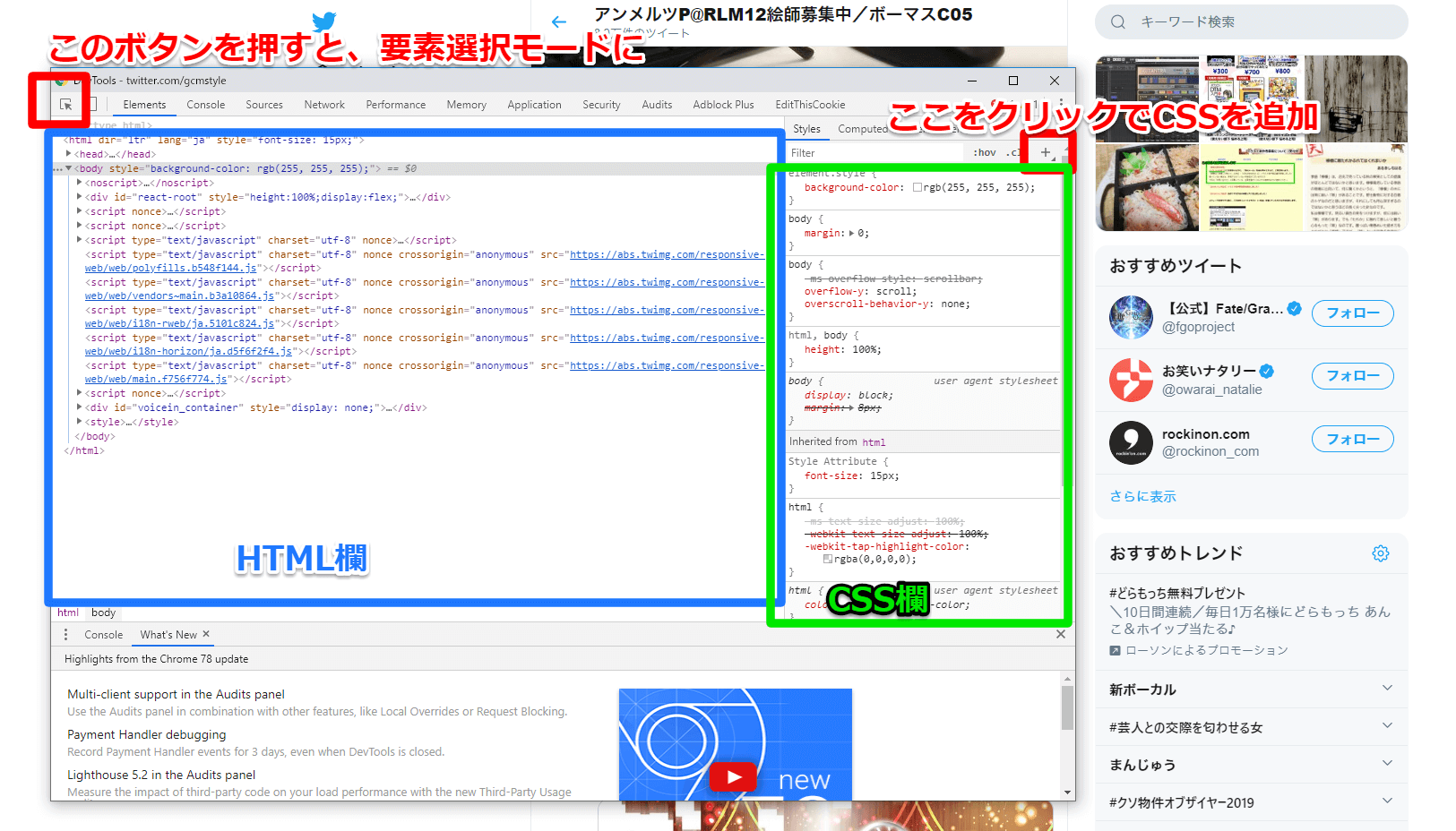The width and height of the screenshot is (1456, 831).
Task: Close the What's New tab with its x
Action: click(206, 634)
